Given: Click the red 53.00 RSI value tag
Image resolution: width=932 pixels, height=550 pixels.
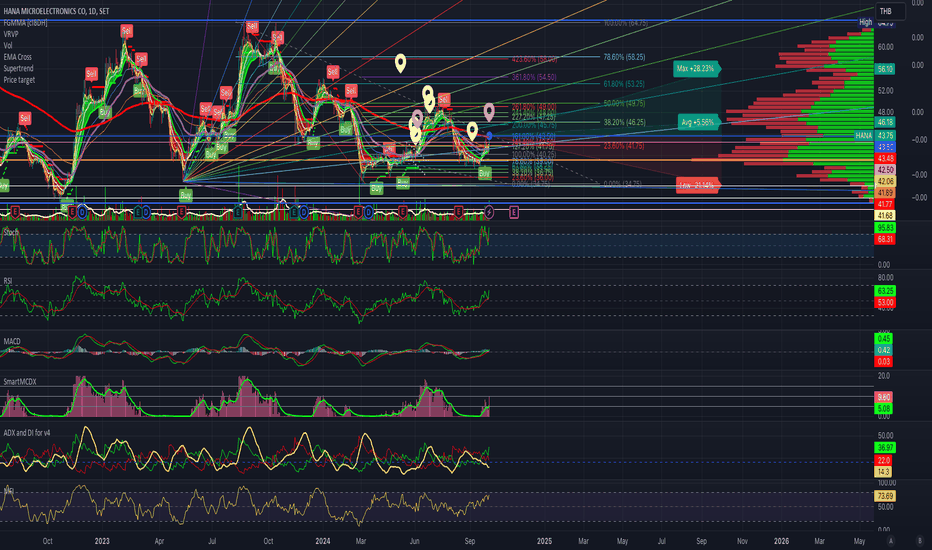Looking at the screenshot, I should click(885, 303).
